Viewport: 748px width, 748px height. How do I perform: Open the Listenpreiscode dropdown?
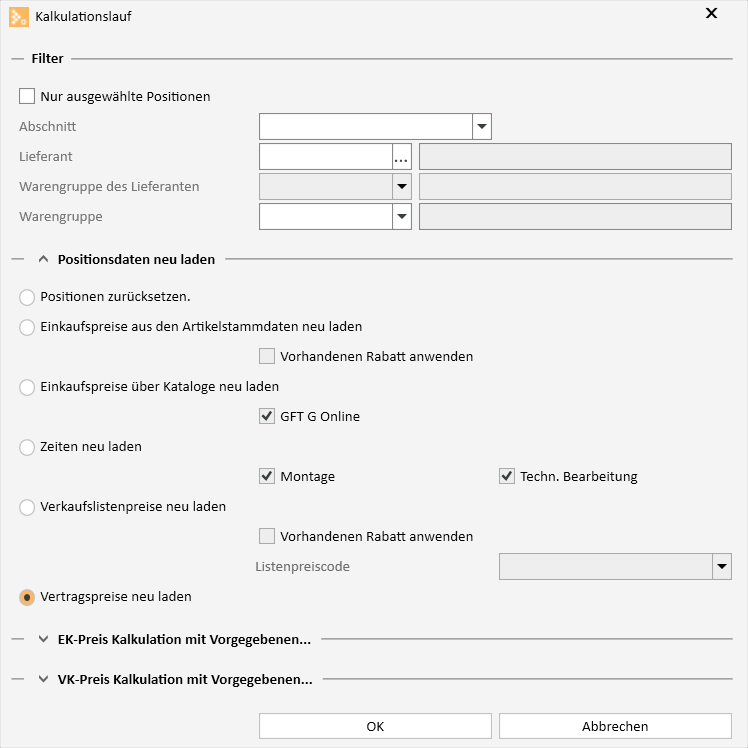coord(722,567)
